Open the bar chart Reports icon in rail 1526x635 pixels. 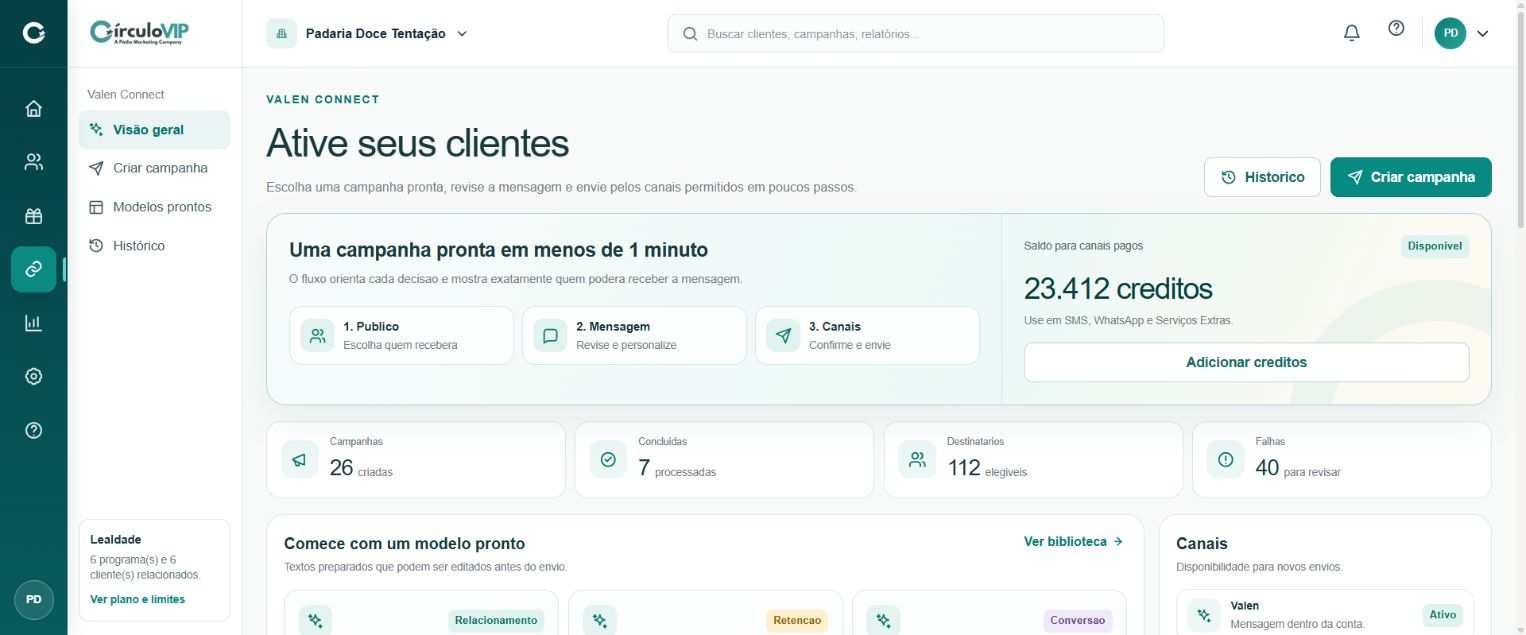(33, 323)
